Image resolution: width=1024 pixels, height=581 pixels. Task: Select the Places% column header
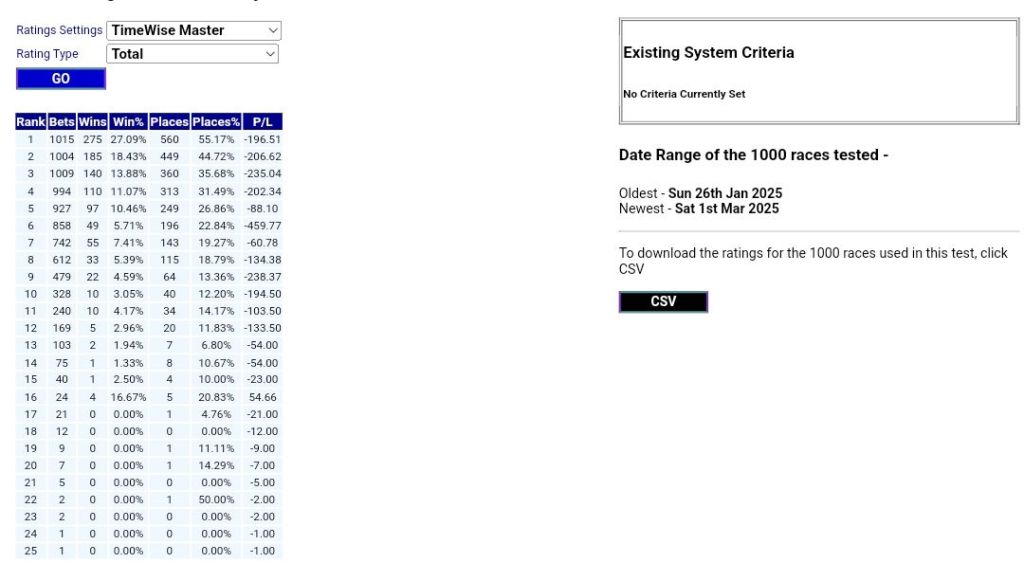216,122
